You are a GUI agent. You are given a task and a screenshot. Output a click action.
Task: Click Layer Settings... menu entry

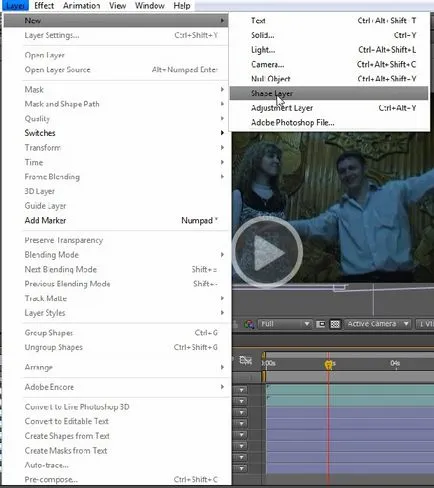116,35
